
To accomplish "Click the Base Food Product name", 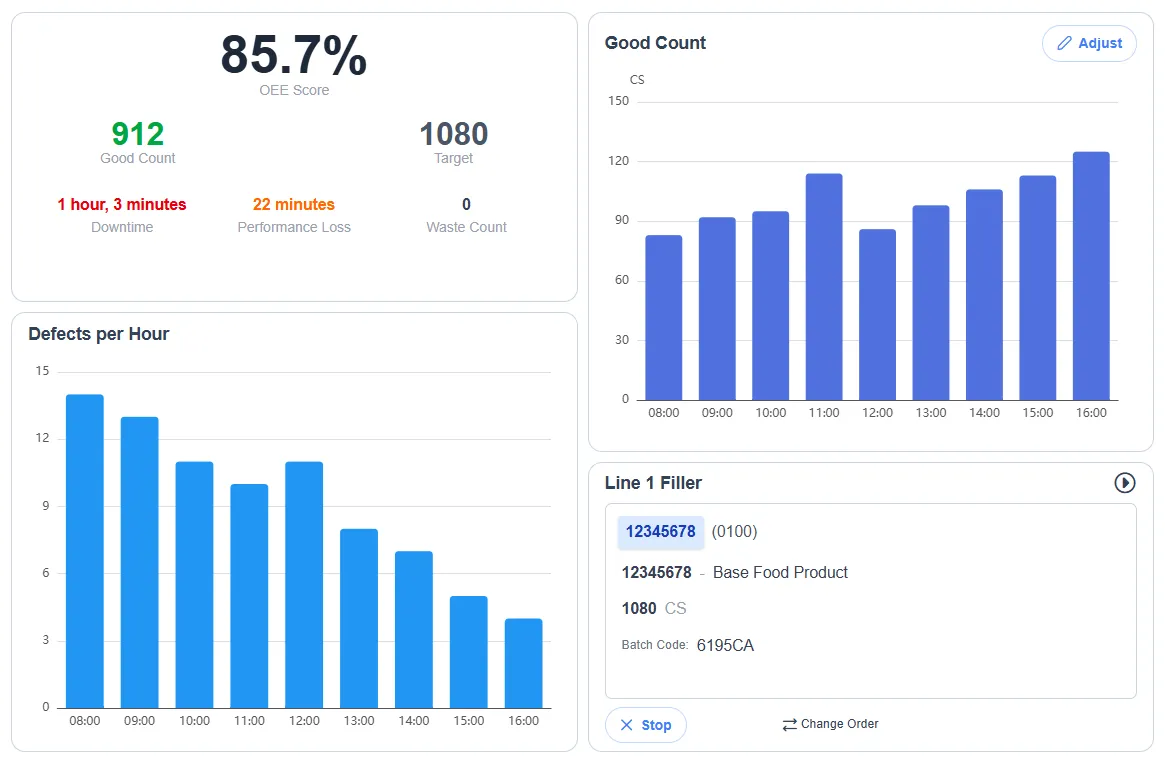I will 780,572.
